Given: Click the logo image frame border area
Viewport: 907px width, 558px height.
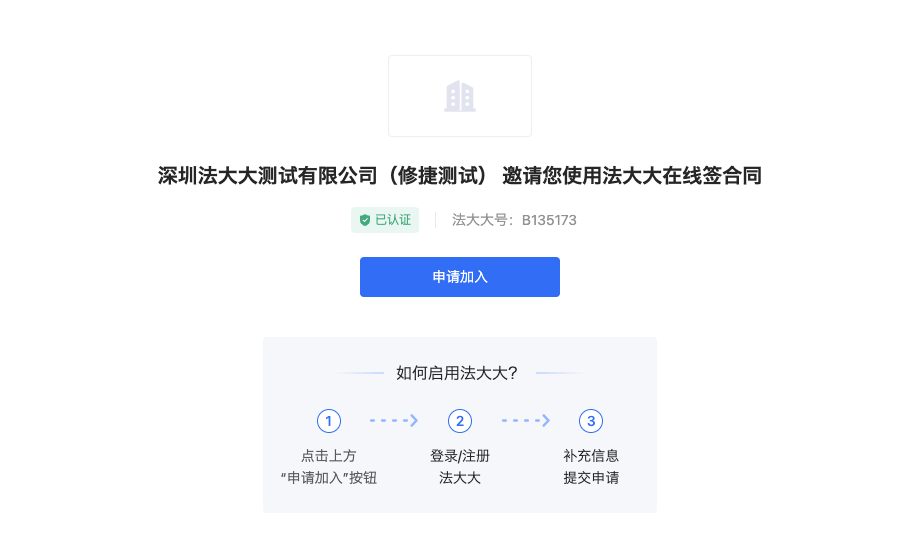Looking at the screenshot, I should tap(460, 96).
